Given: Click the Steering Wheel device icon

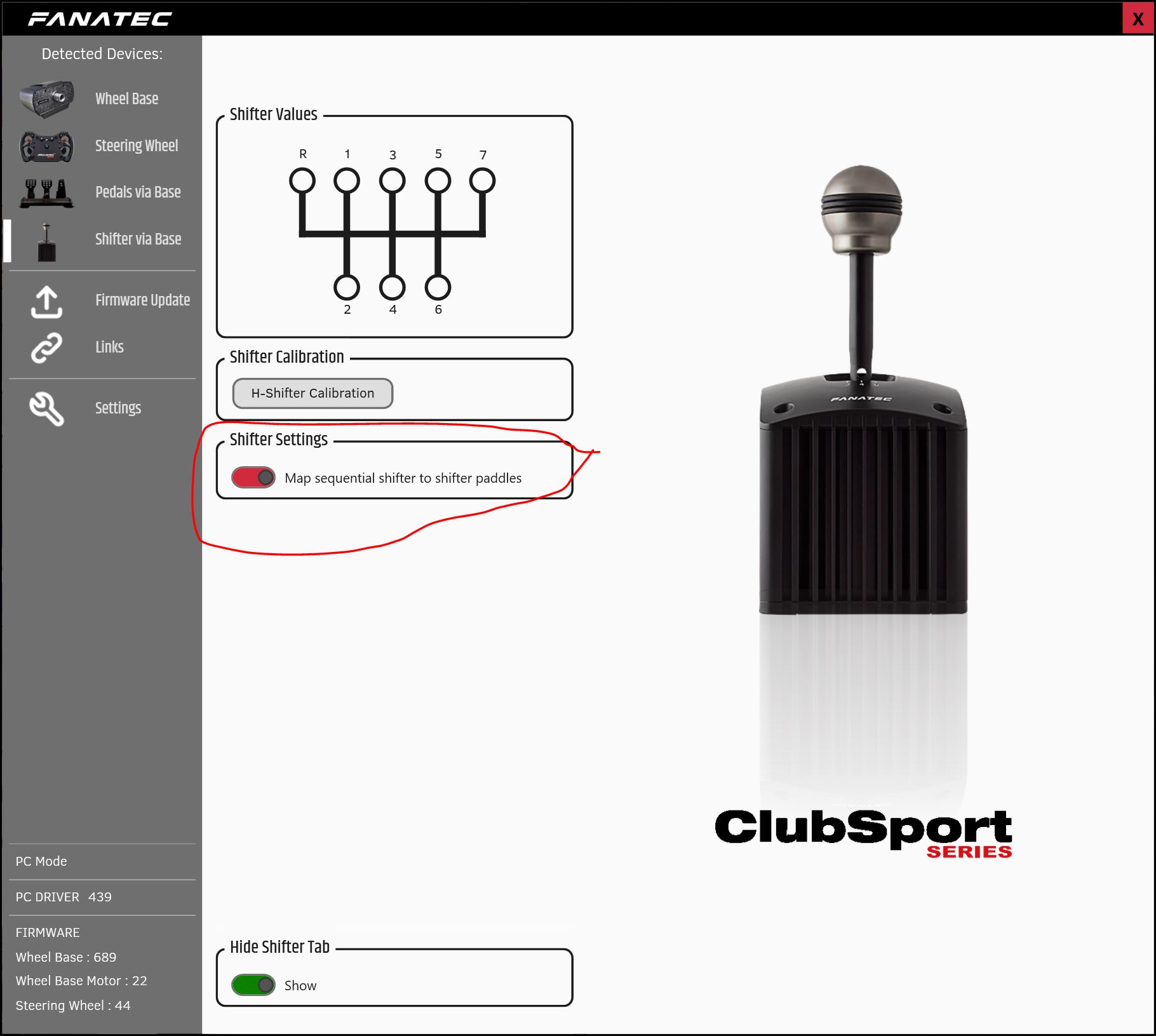Looking at the screenshot, I should [x=46, y=146].
